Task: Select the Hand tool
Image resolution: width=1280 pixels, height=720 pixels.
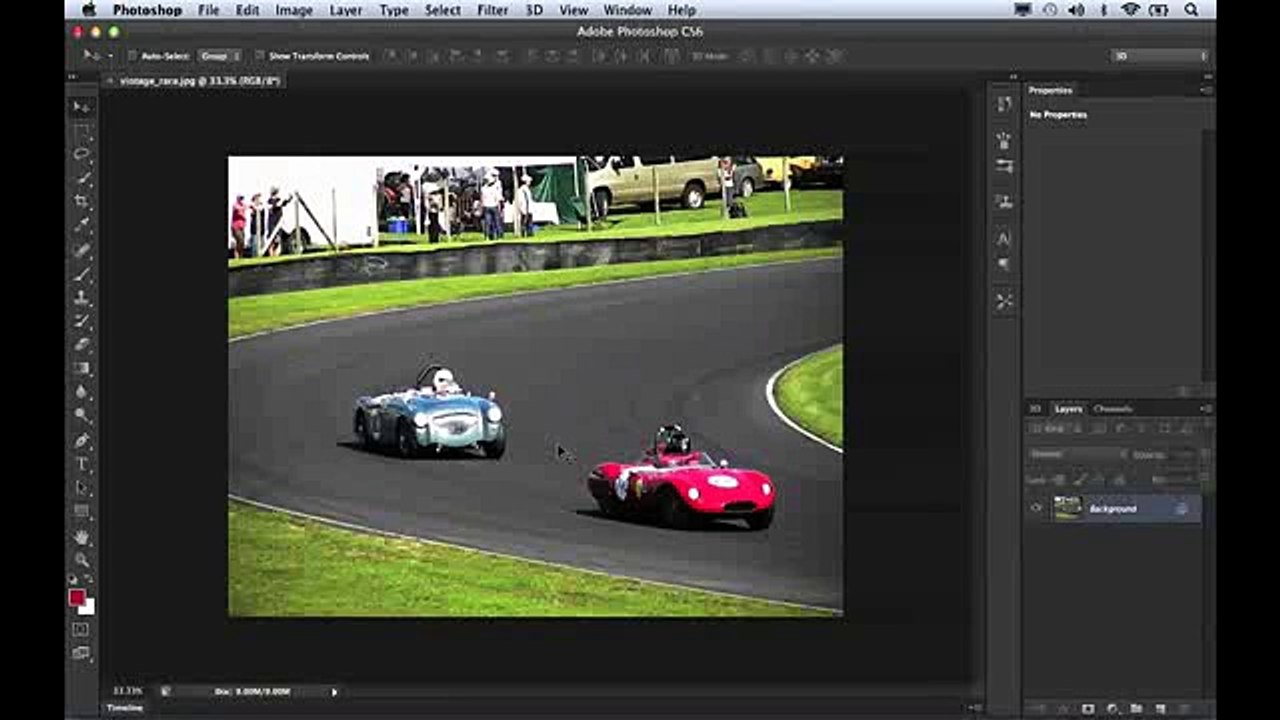Action: tap(82, 537)
